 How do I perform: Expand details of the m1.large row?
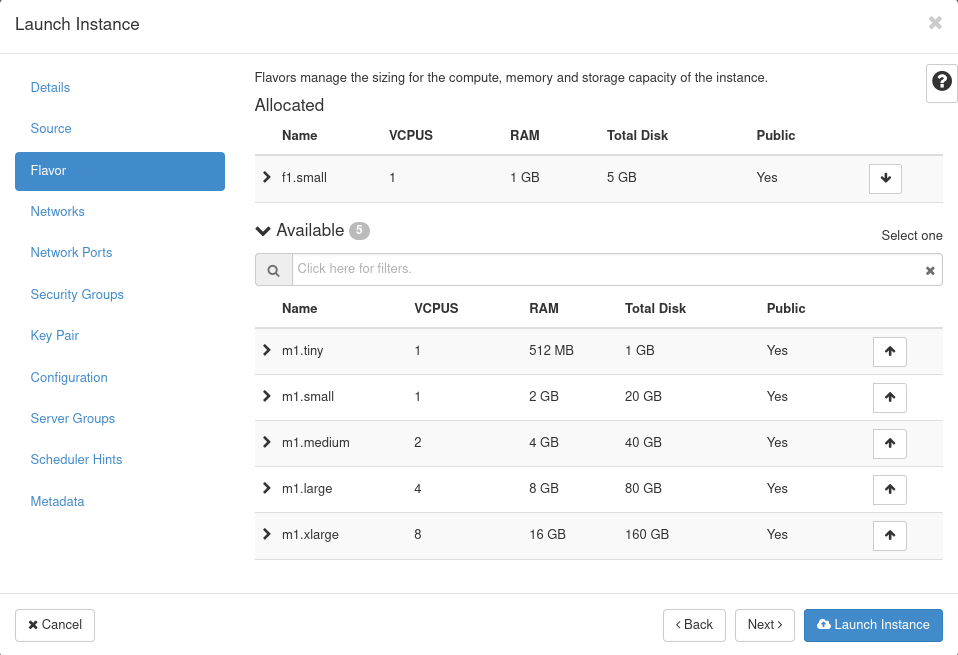266,488
